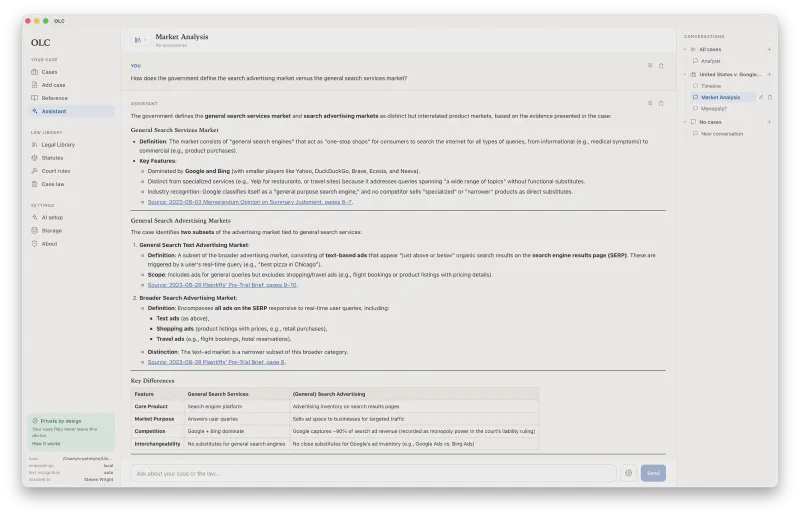Add a new conversation under All cases
Image resolution: width=800 pixels, height=516 pixels.
(x=769, y=50)
